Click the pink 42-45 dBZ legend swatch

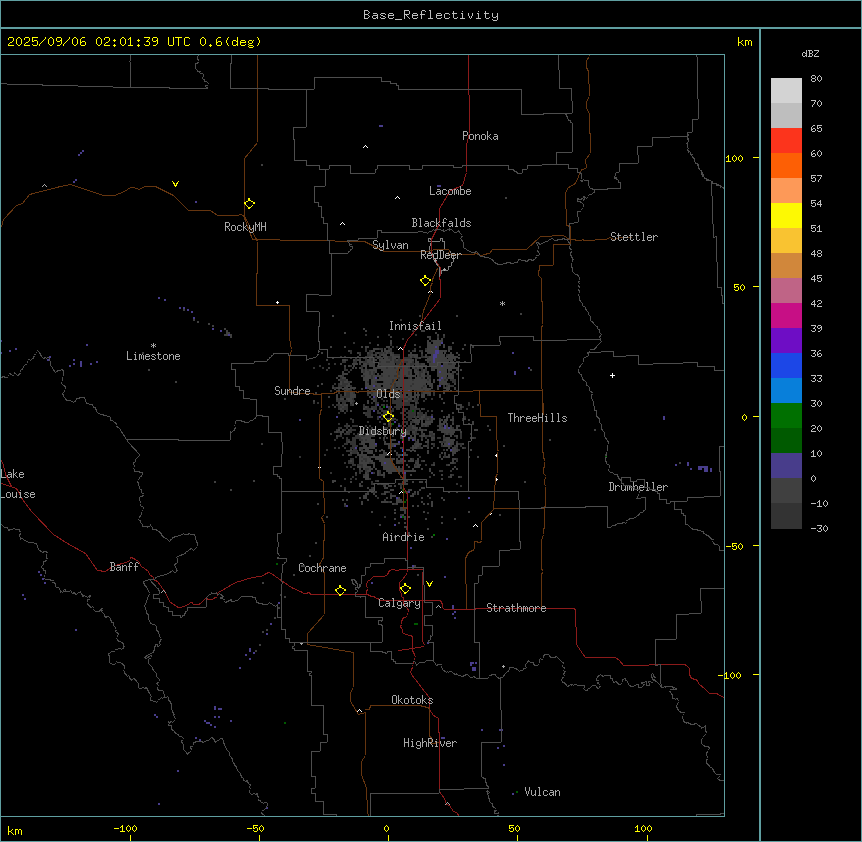[786, 290]
